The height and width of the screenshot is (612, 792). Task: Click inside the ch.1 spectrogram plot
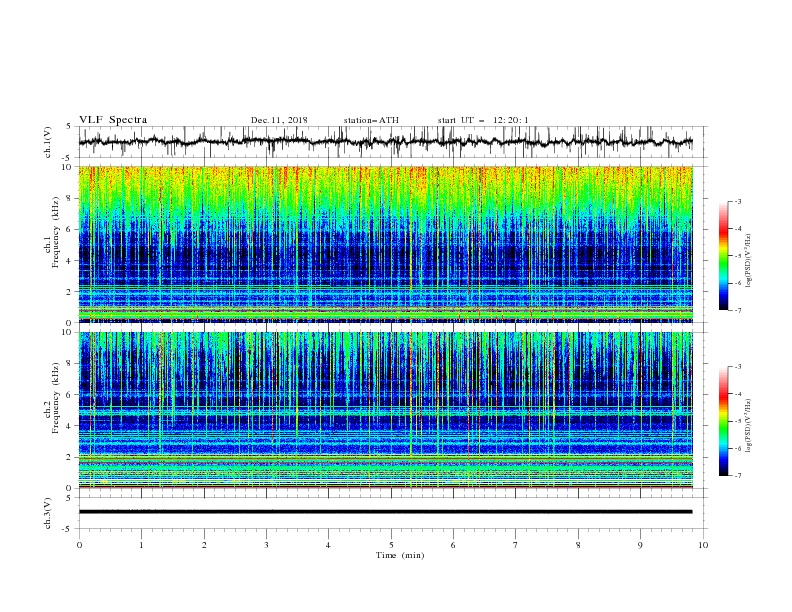click(x=386, y=244)
